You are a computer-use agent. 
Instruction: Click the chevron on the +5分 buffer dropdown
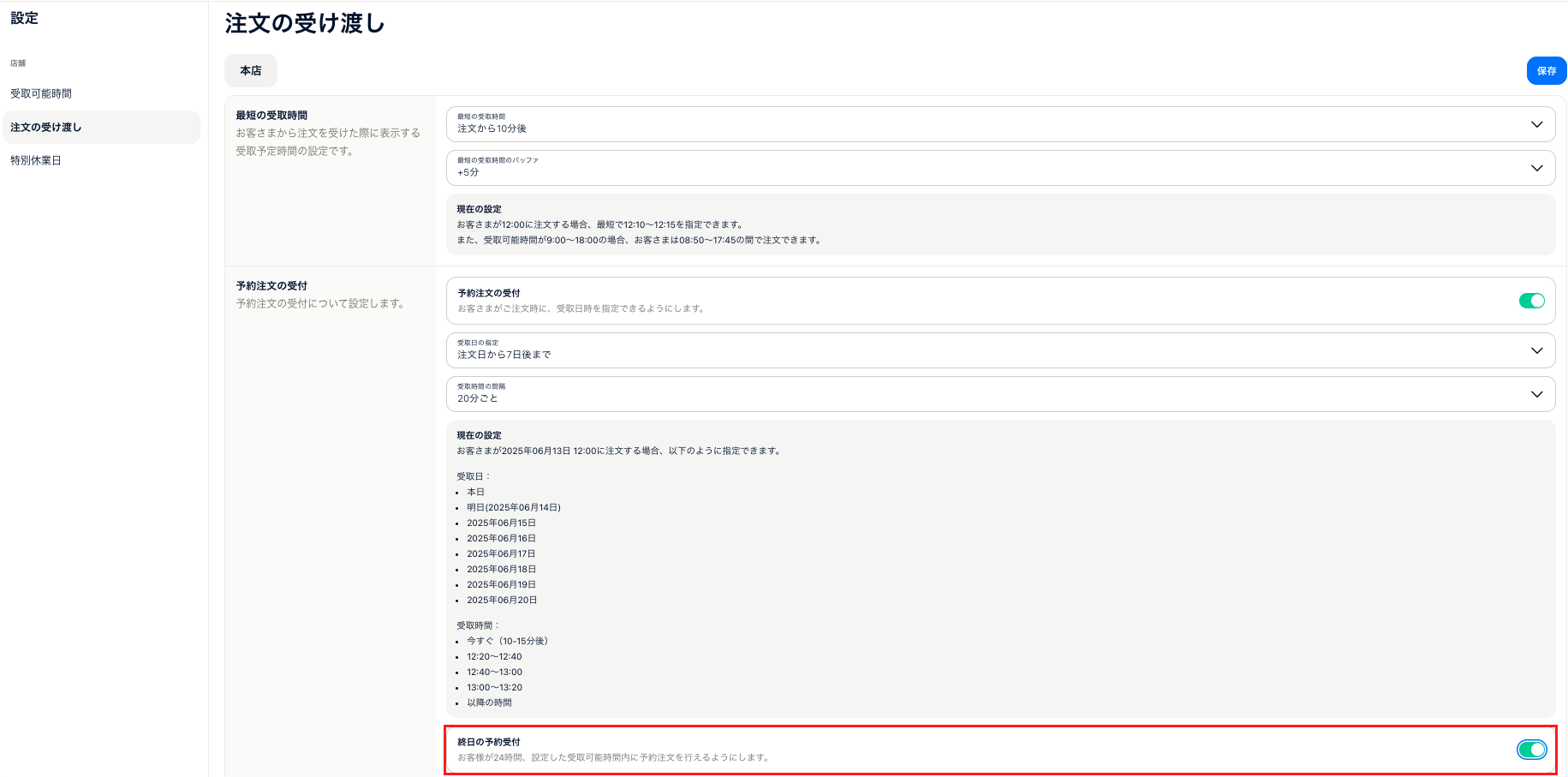[1536, 169]
